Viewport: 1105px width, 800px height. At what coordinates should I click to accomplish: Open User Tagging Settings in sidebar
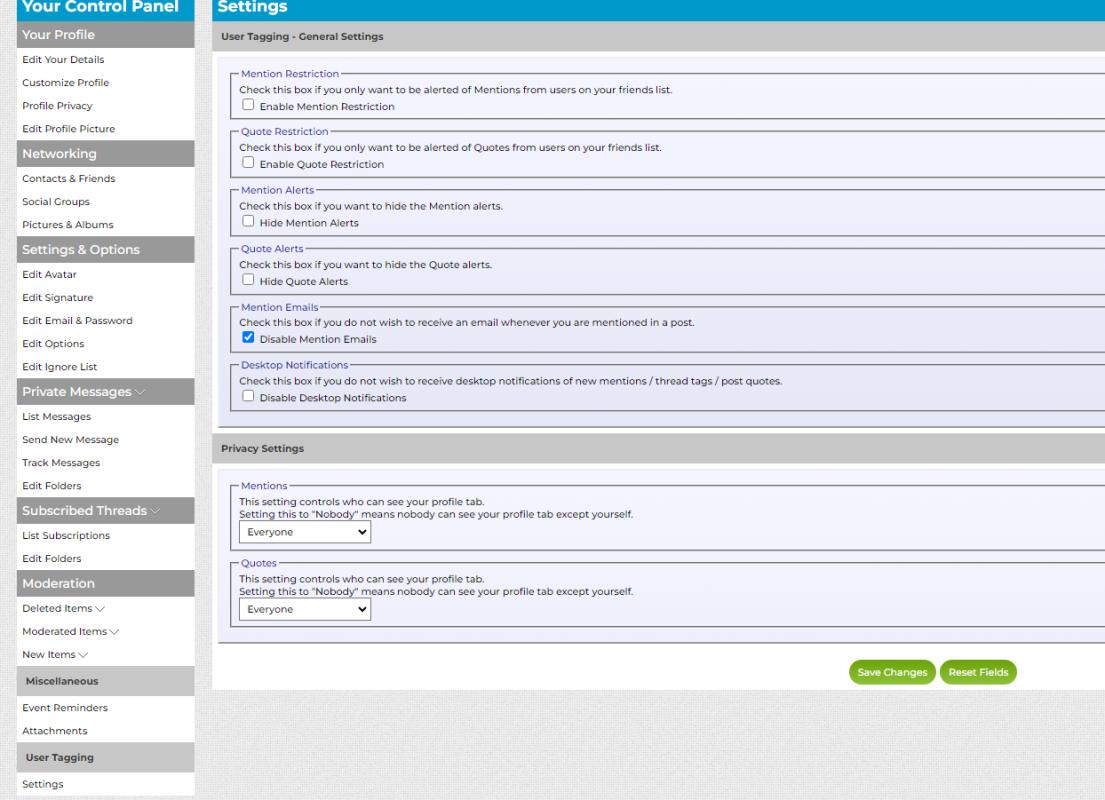(x=43, y=784)
